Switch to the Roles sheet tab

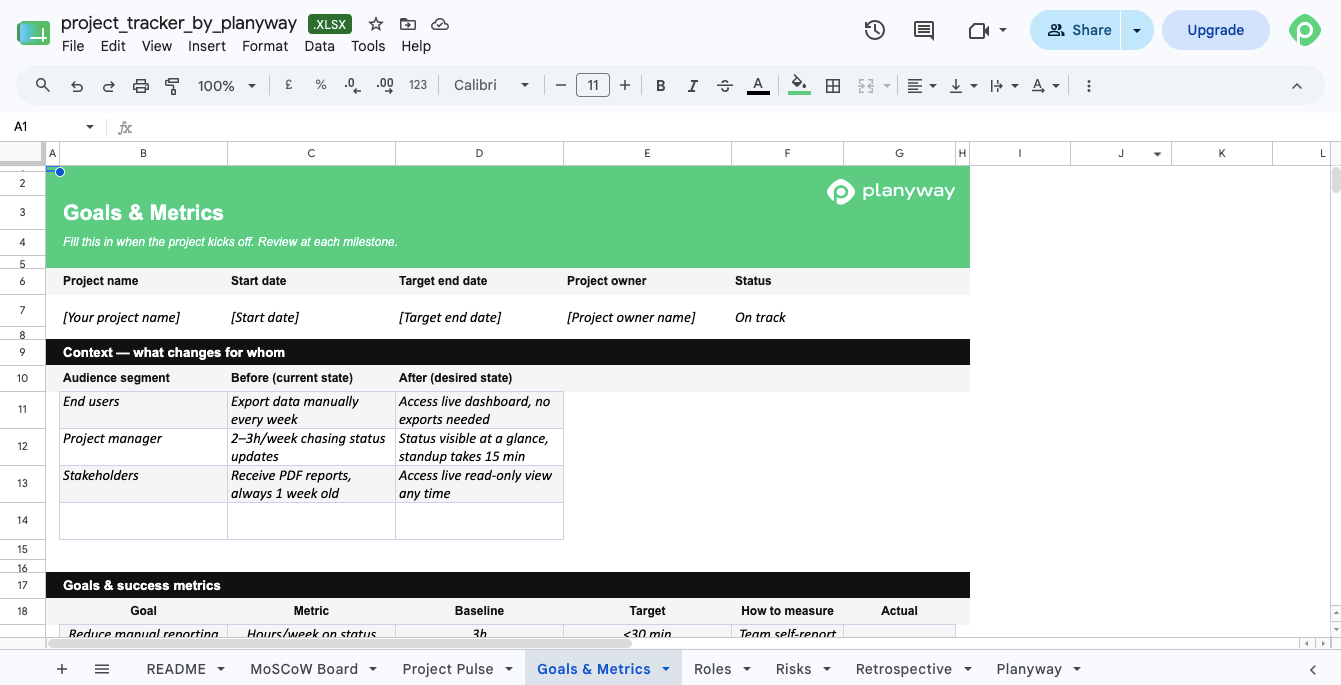click(x=713, y=669)
